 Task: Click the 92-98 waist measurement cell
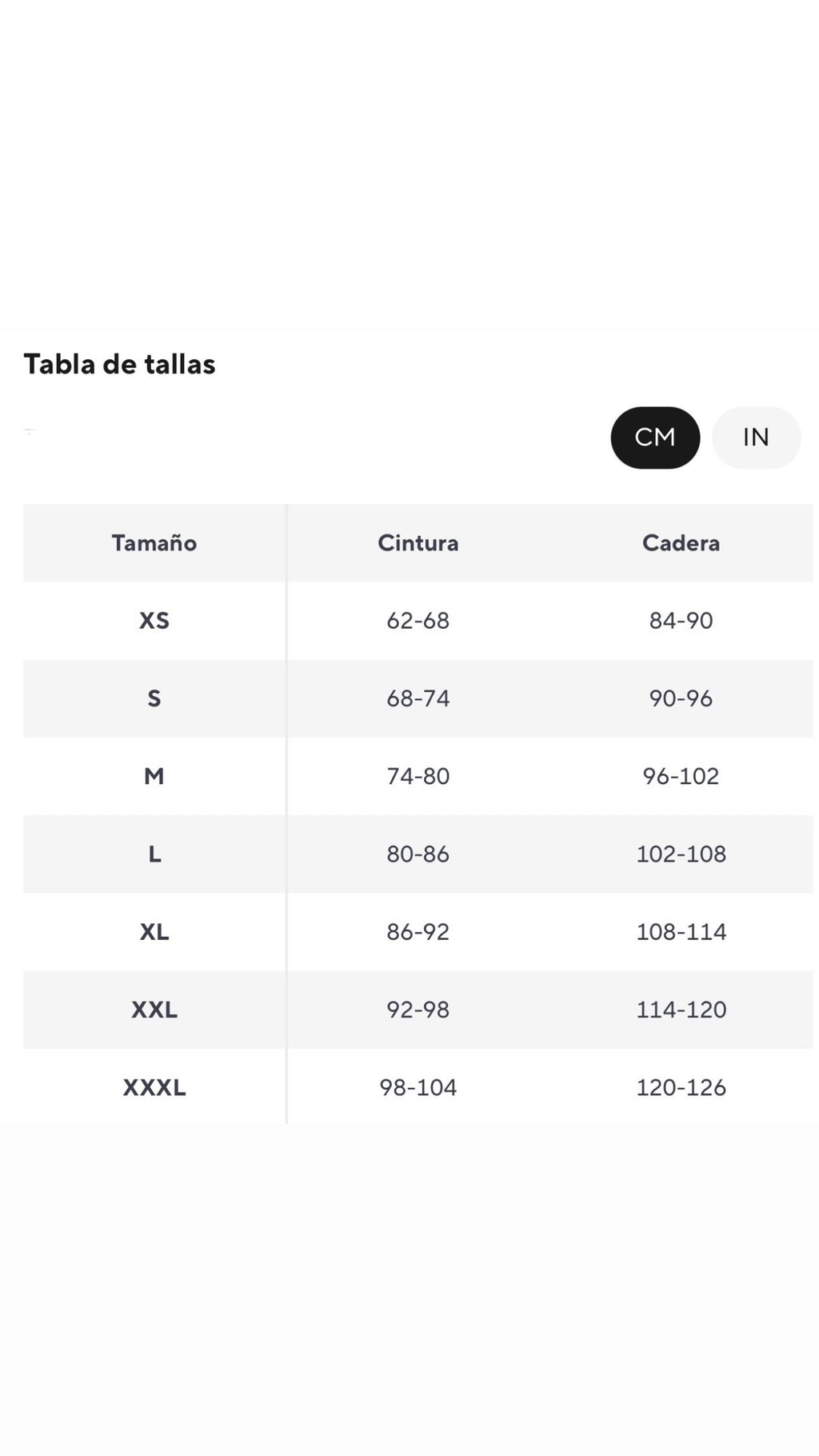coord(417,1010)
